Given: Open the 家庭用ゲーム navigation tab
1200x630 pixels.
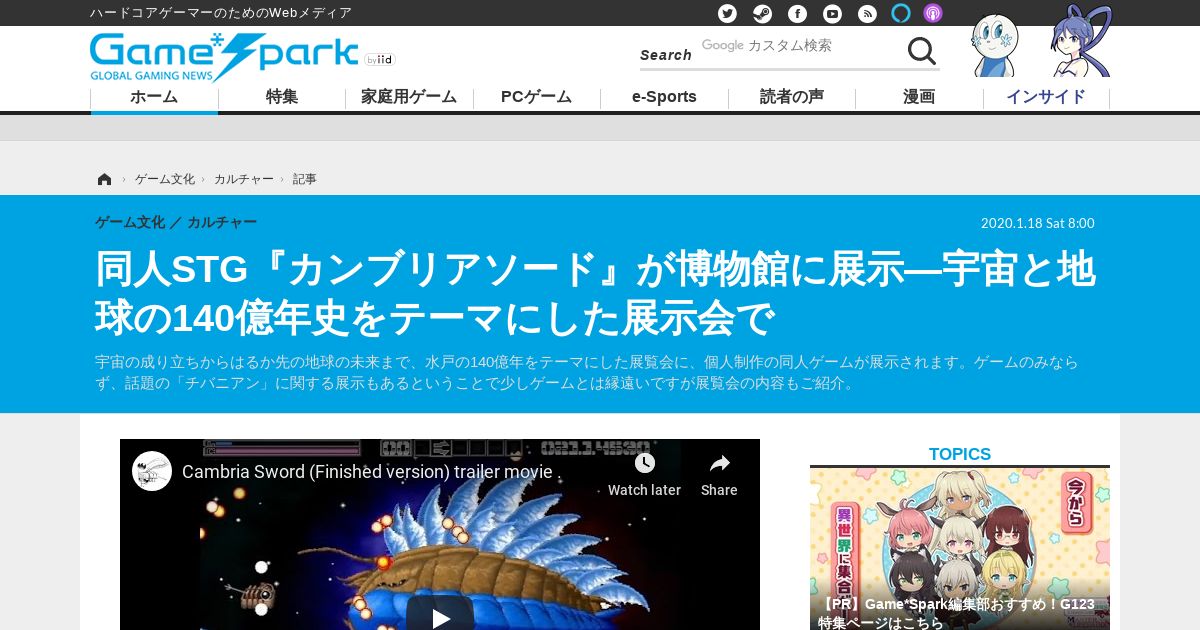Looking at the screenshot, I should point(409,97).
